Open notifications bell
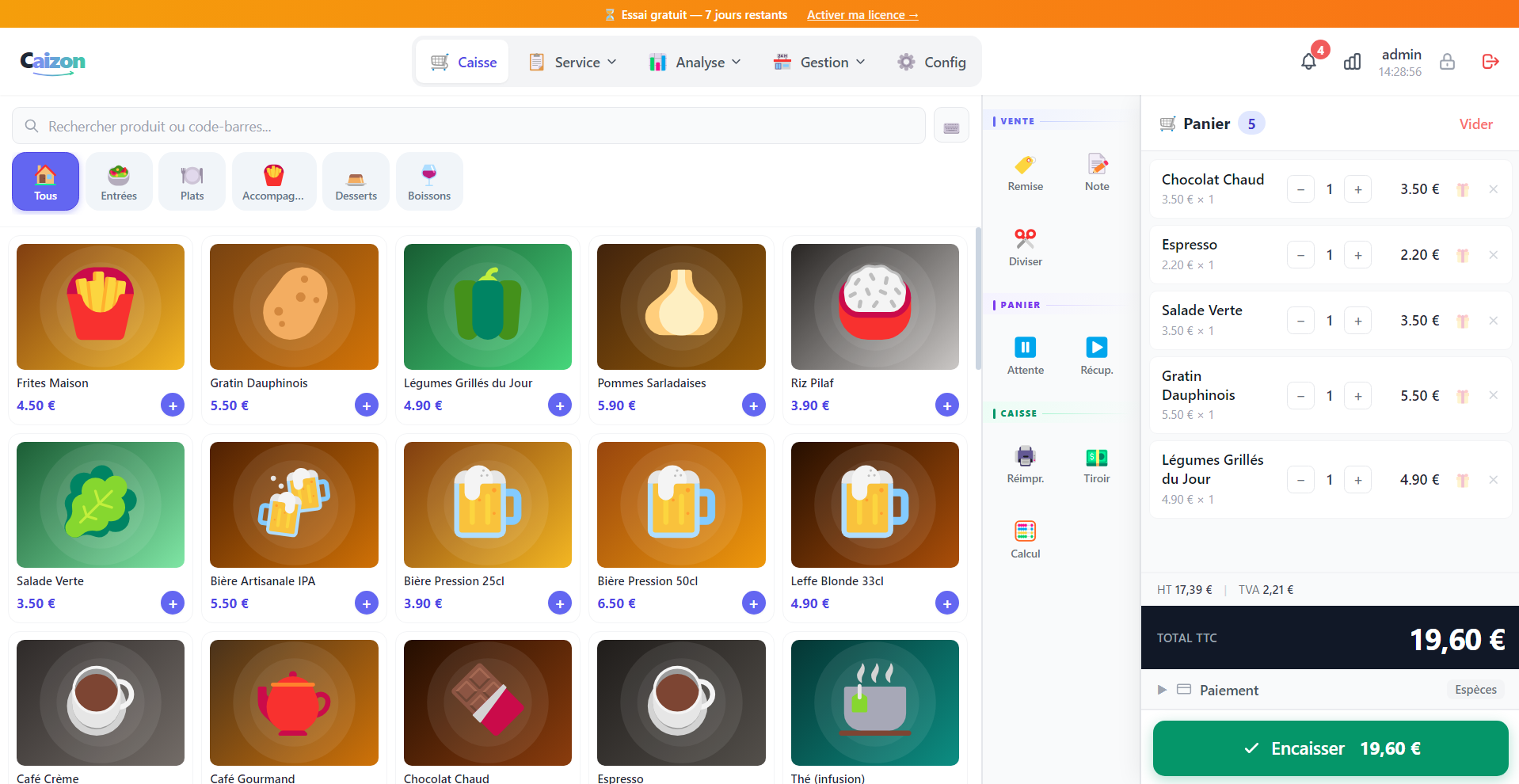This screenshot has width=1519, height=784. 1308,62
